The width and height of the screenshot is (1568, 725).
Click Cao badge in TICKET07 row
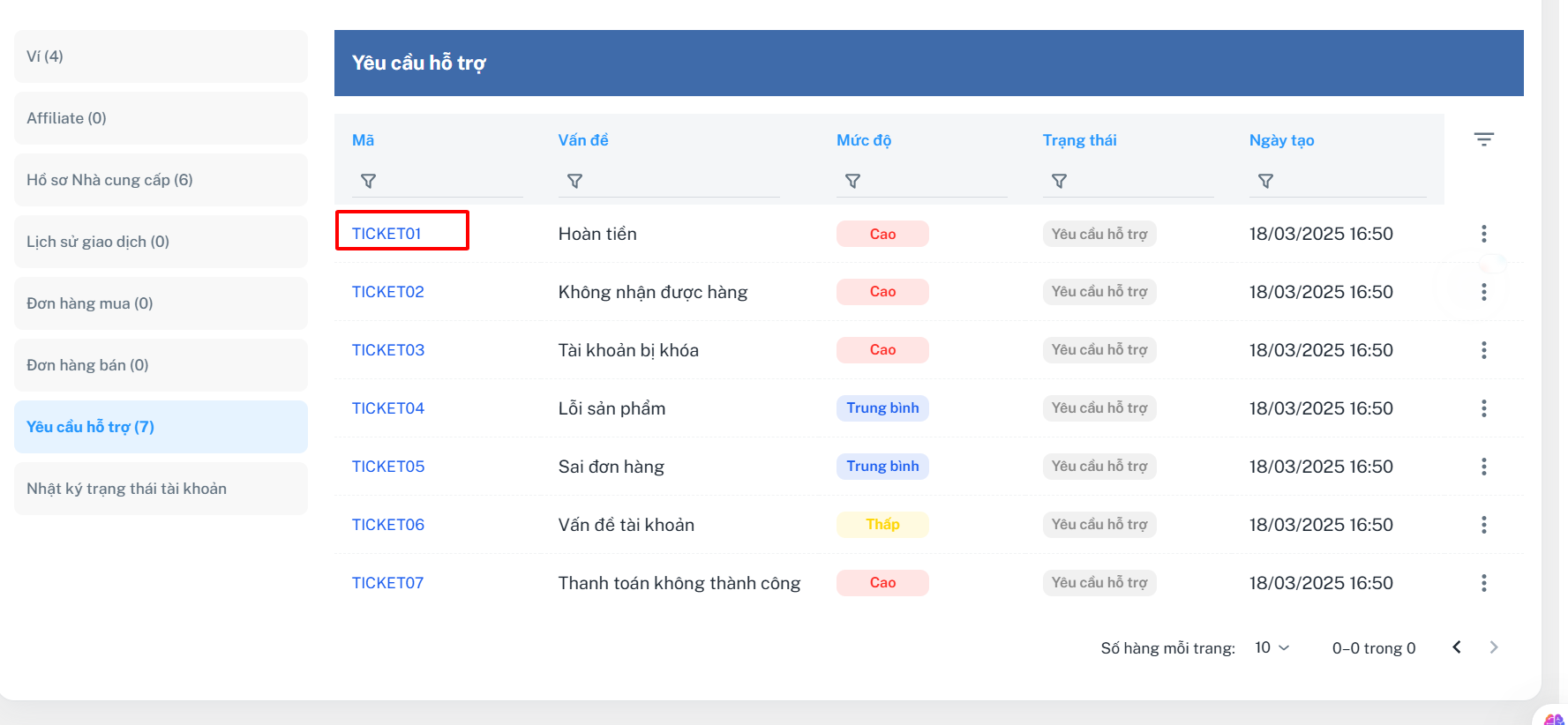(882, 583)
